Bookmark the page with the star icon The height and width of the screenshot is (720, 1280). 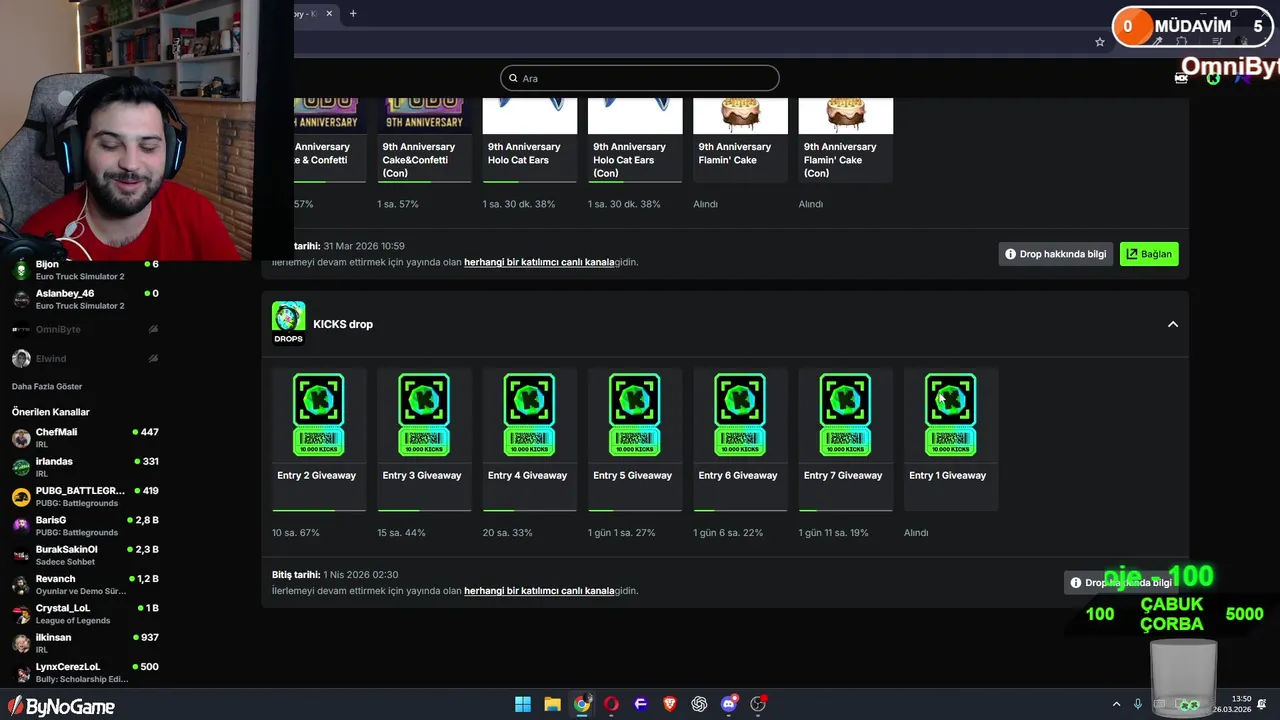(x=1100, y=42)
